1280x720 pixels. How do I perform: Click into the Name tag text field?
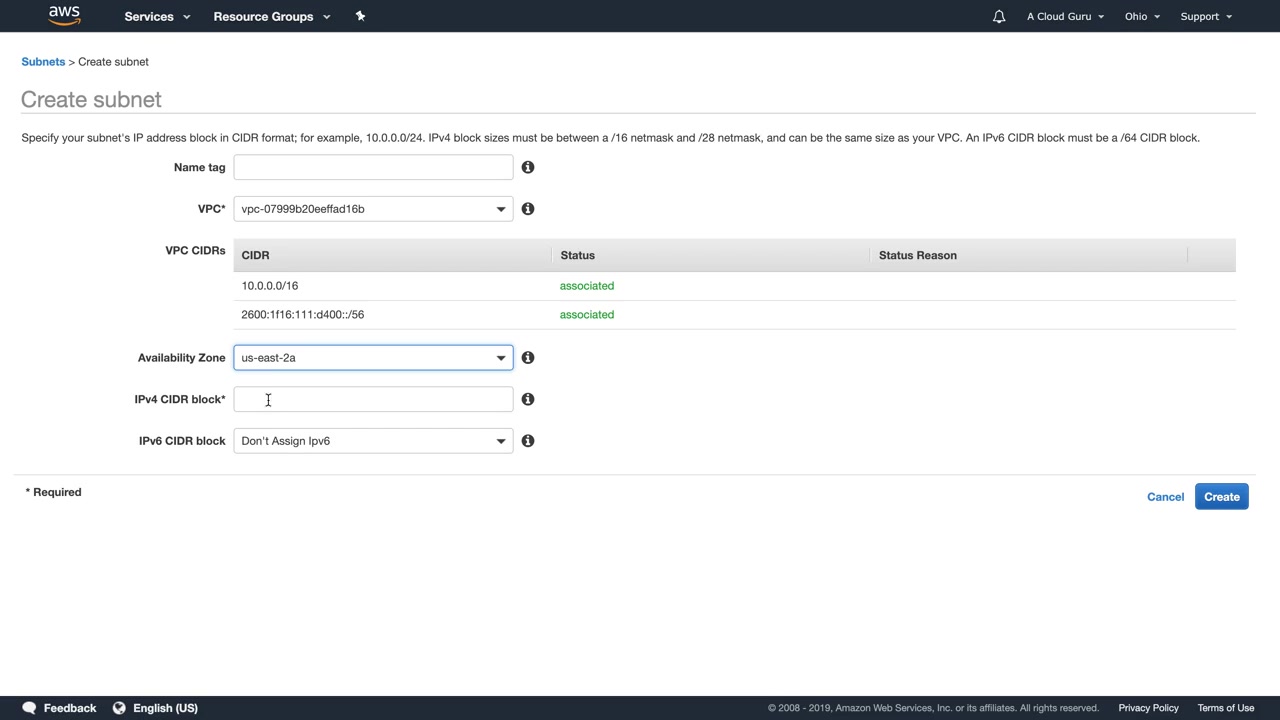click(x=373, y=167)
